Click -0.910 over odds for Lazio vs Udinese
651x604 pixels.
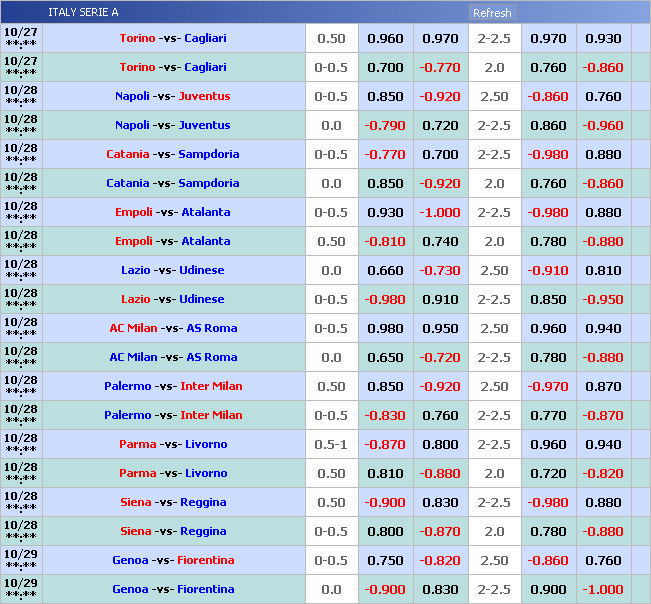[548, 271]
